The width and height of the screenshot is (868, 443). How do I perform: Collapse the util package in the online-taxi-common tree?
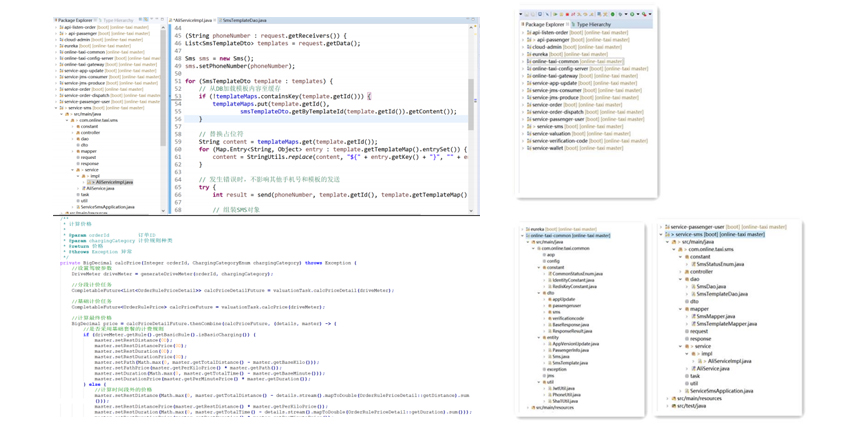point(539,382)
